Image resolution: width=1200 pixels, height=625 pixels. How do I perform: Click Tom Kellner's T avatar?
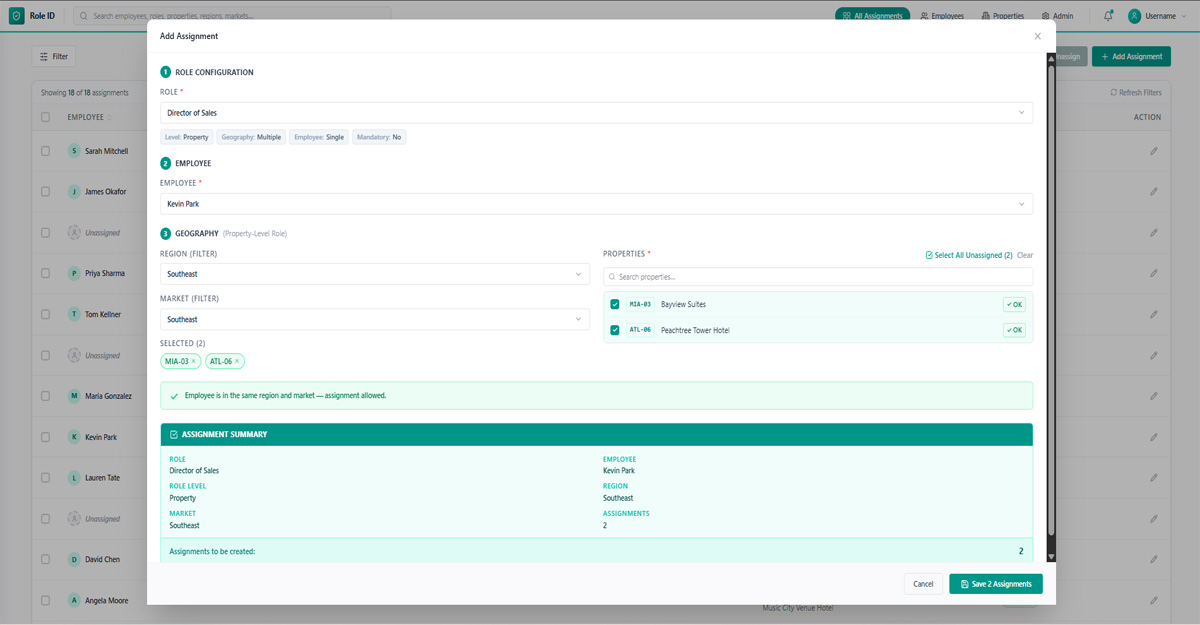pyautogui.click(x=74, y=314)
